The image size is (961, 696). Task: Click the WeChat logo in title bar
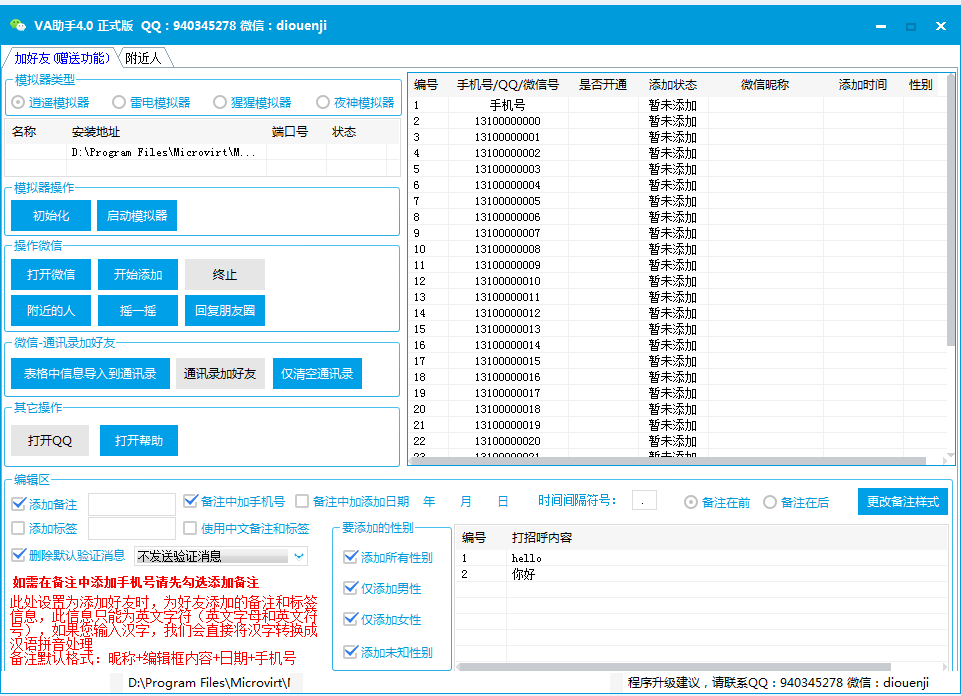click(x=18, y=25)
